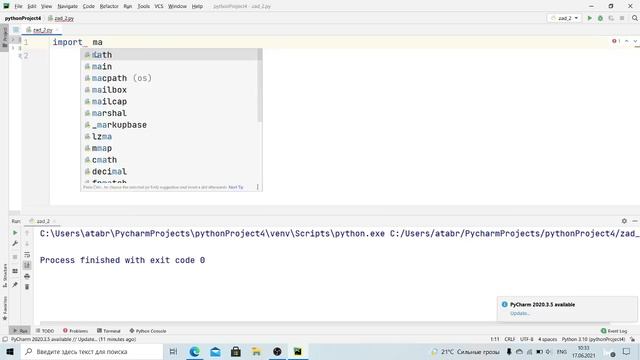Open the Edit menu
Viewport: 640px width, 360px height.
pos(32,6)
